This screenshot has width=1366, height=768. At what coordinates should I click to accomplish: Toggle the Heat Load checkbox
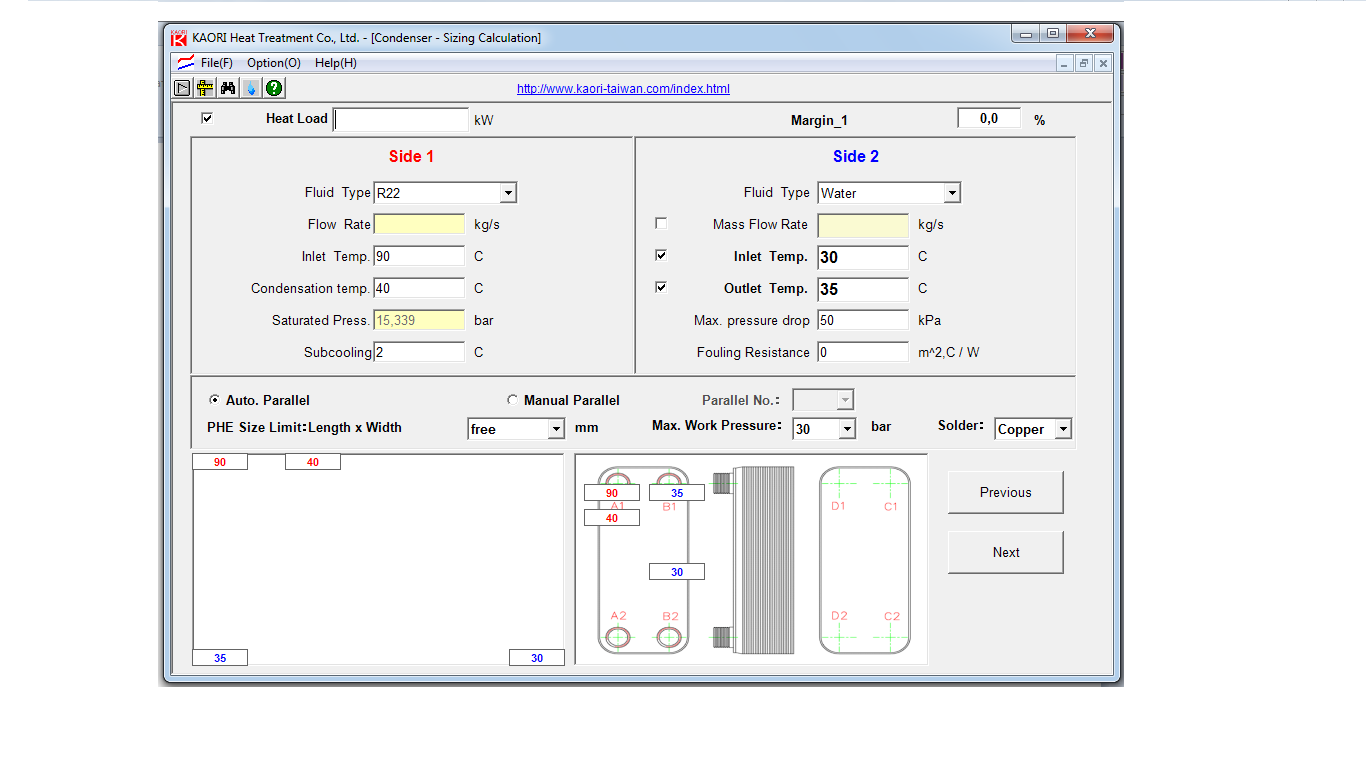tap(207, 118)
